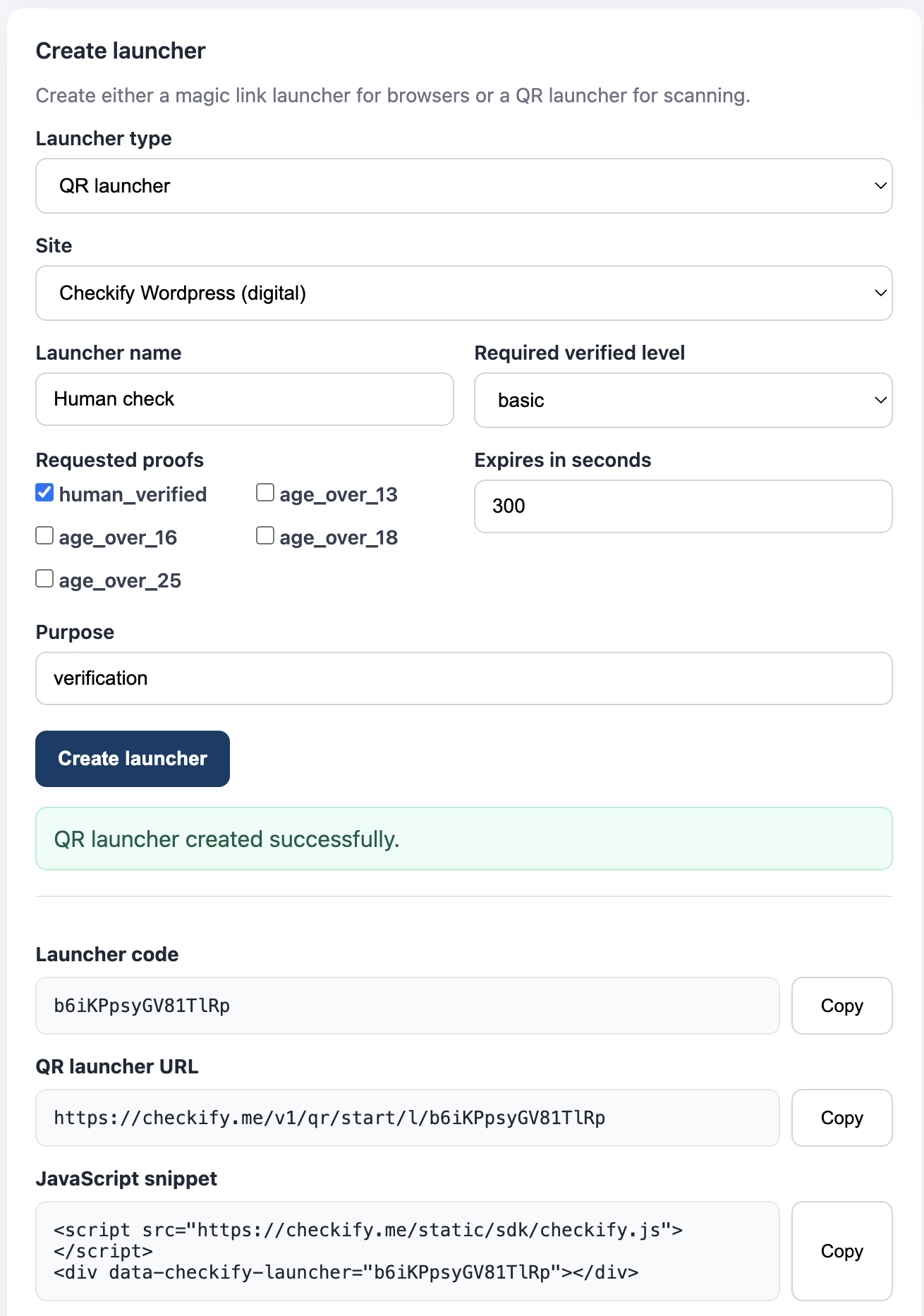Uncheck the human_verified checkbox

click(44, 493)
